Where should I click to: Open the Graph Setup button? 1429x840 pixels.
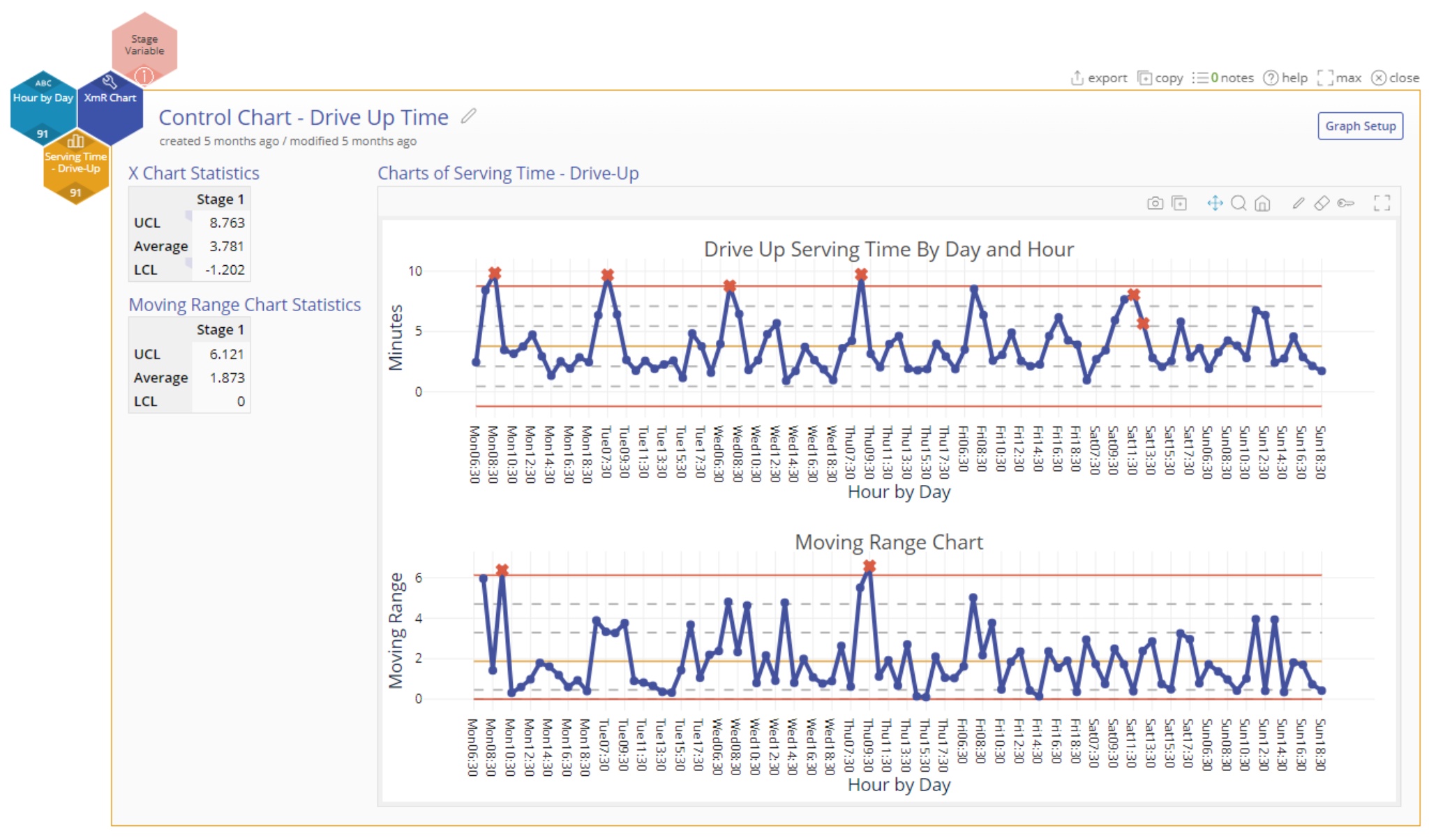coord(1360,126)
